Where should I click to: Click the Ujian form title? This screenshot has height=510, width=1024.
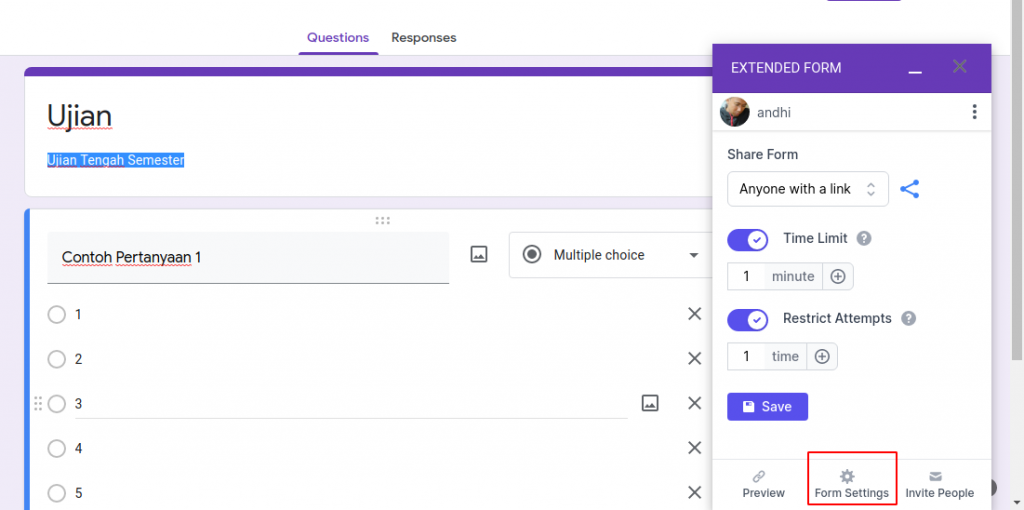[x=80, y=116]
